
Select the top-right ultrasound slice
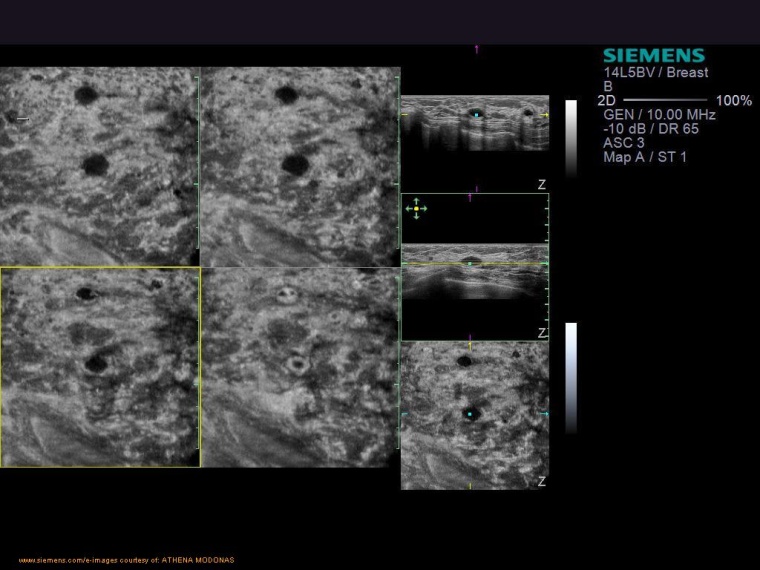300,166
